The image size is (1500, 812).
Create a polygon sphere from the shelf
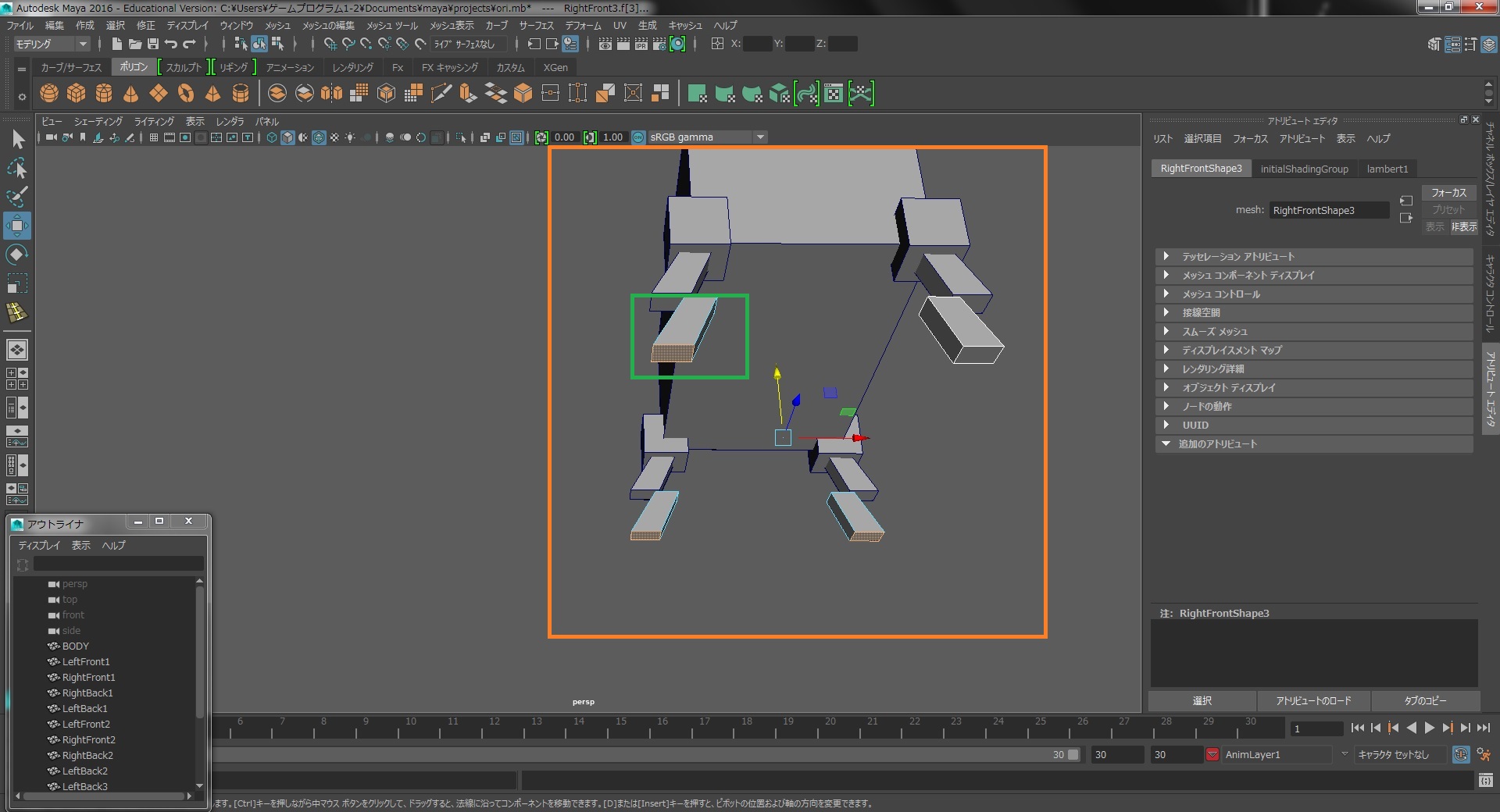[x=49, y=94]
